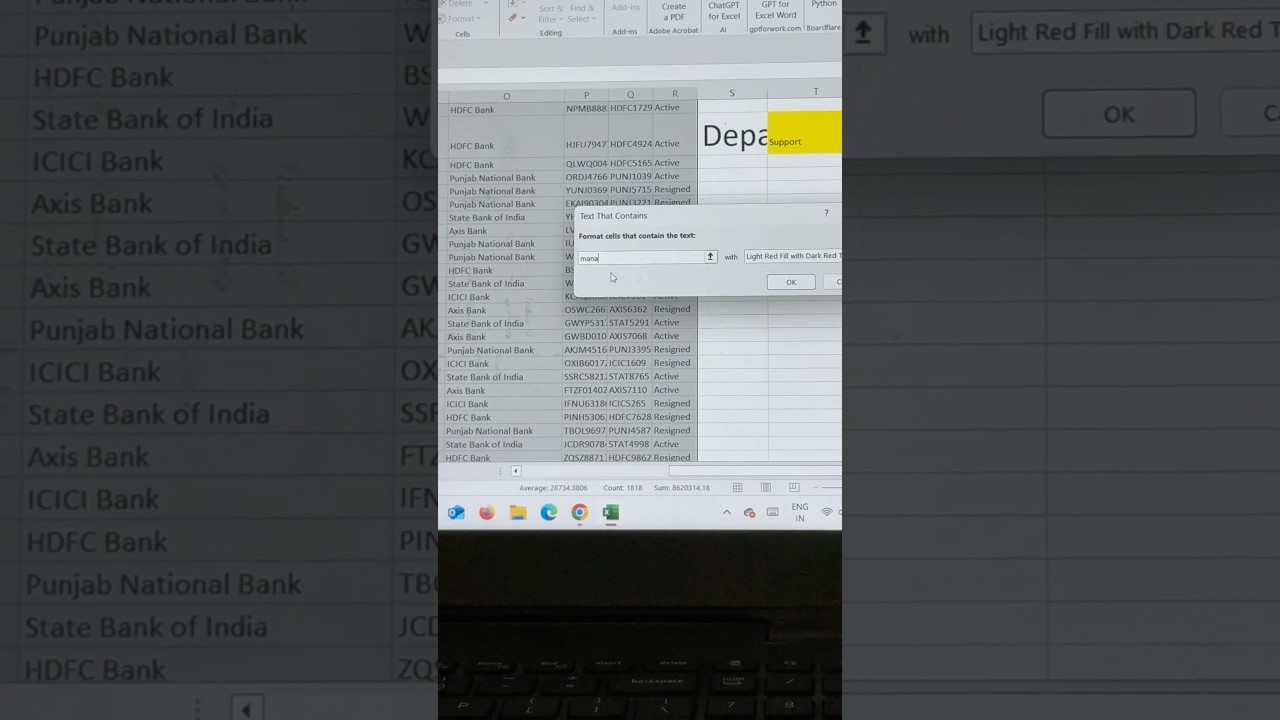Click cell containing ICIC5265

coord(629,404)
